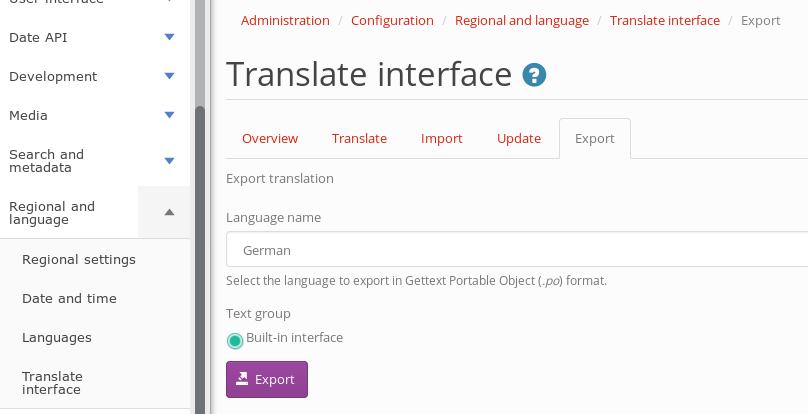Select the active Export tab
This screenshot has height=414, width=808.
pyautogui.click(x=594, y=139)
